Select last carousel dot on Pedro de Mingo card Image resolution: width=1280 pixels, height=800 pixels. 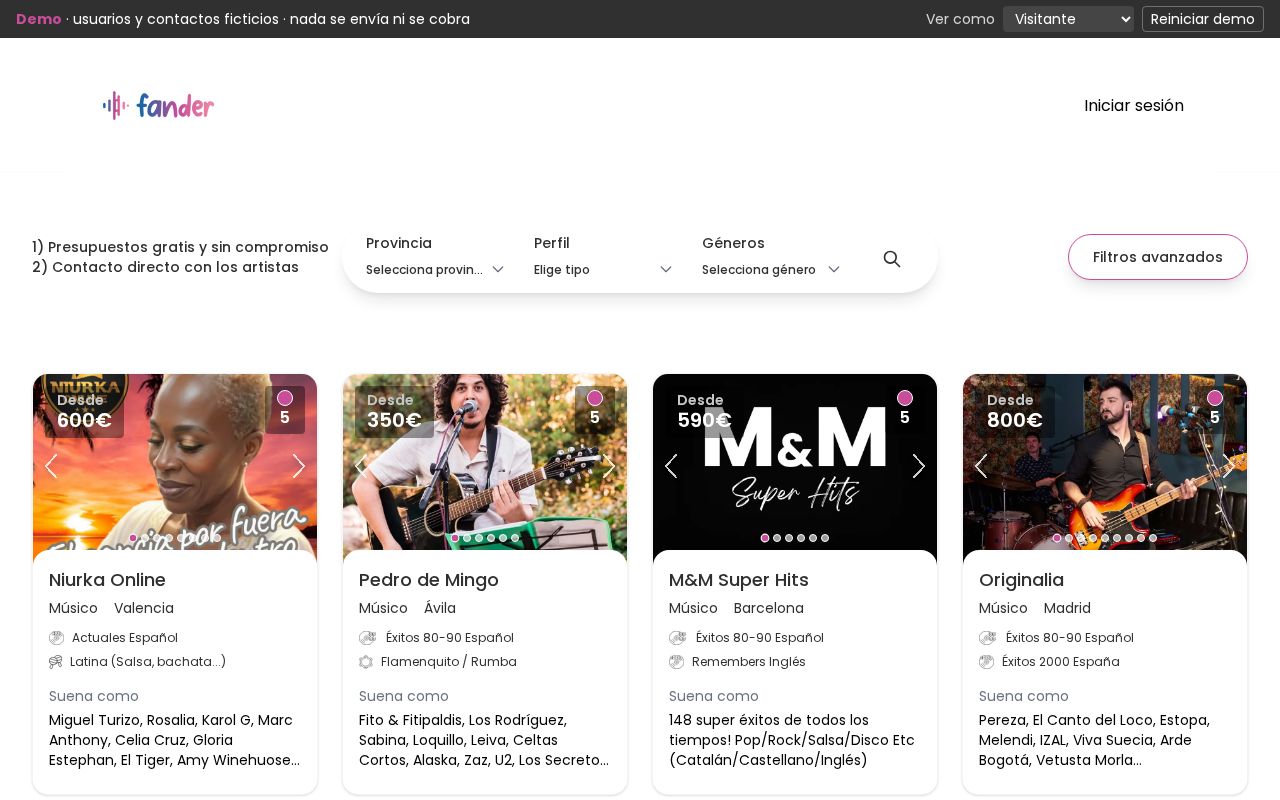pyautogui.click(x=515, y=538)
